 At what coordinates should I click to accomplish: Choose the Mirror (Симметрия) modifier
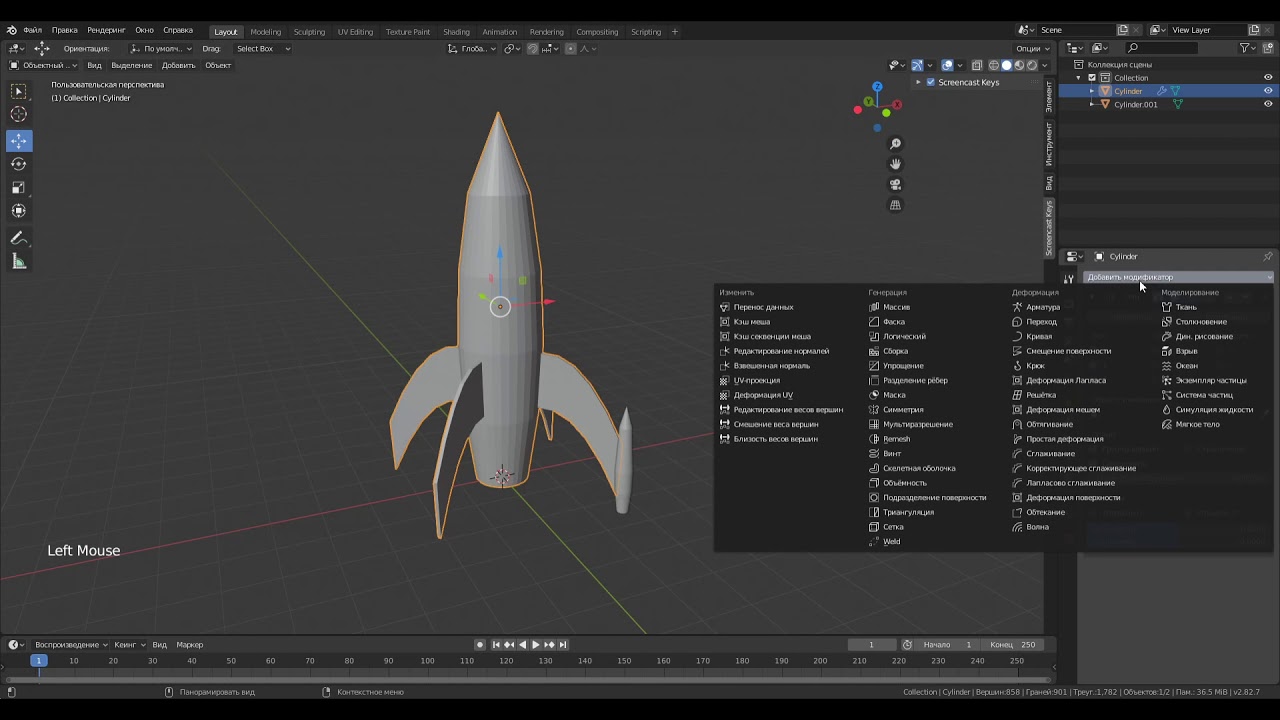point(902,410)
